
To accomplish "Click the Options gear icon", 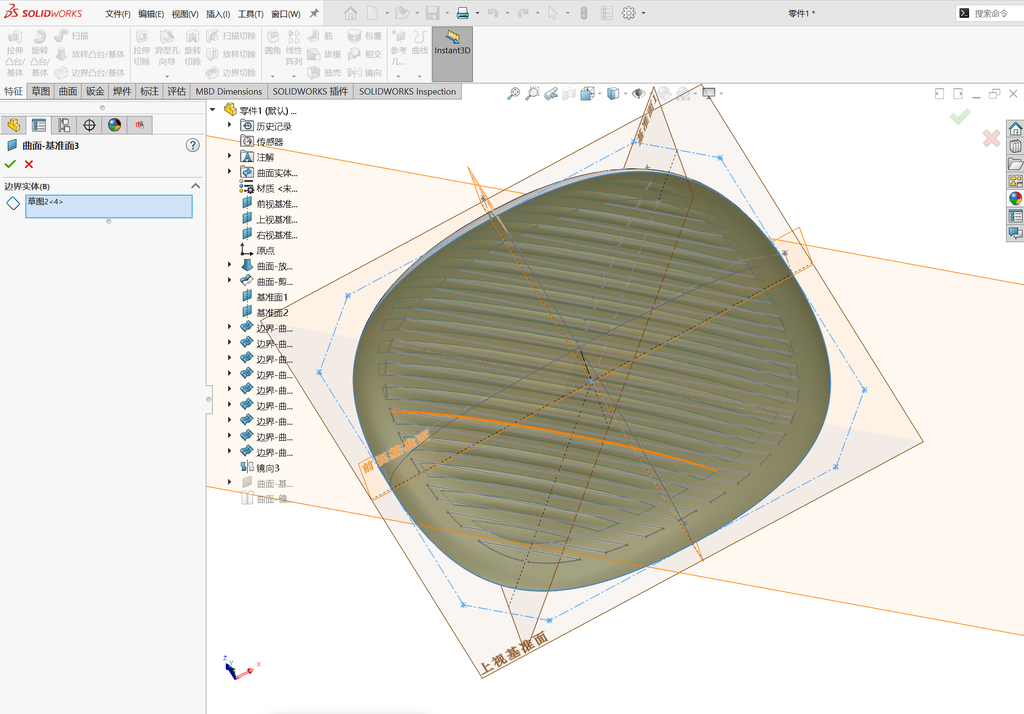I will pyautogui.click(x=628, y=13).
